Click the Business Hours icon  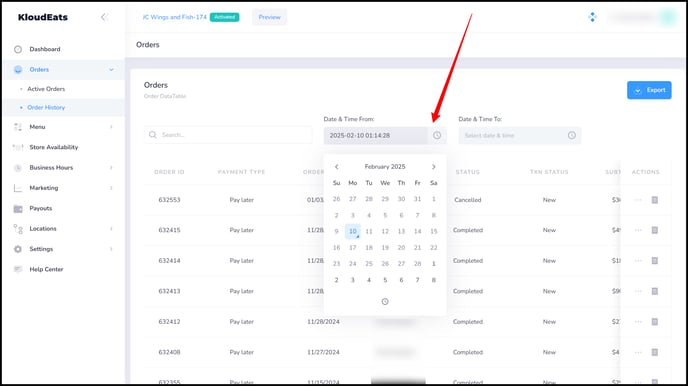[18, 168]
